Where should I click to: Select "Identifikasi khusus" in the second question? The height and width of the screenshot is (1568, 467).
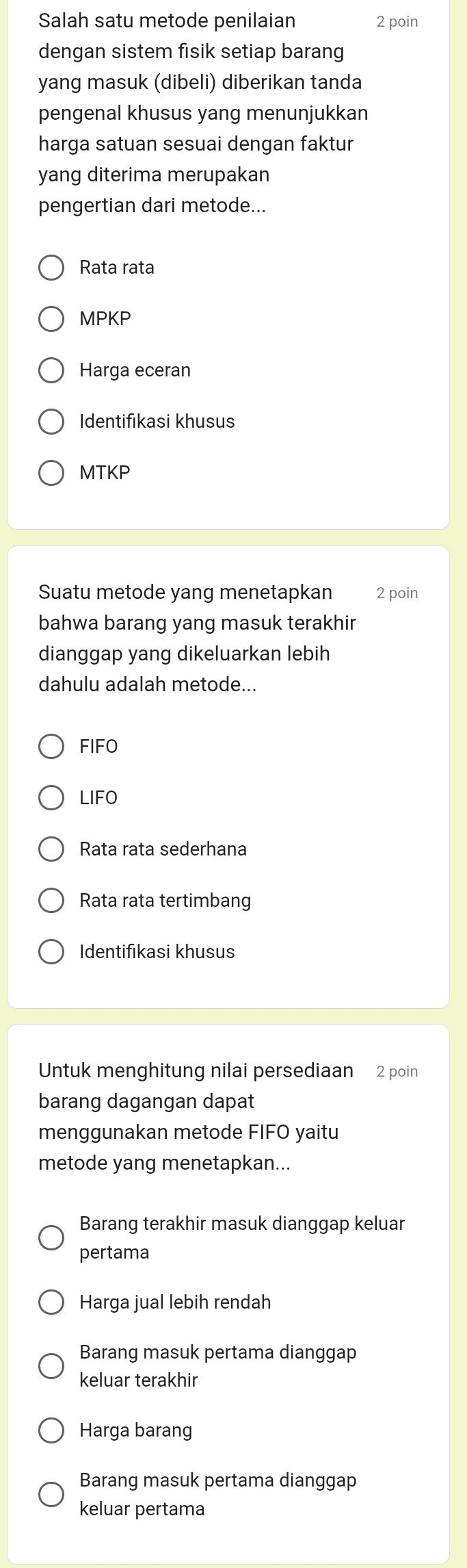[x=51, y=951]
